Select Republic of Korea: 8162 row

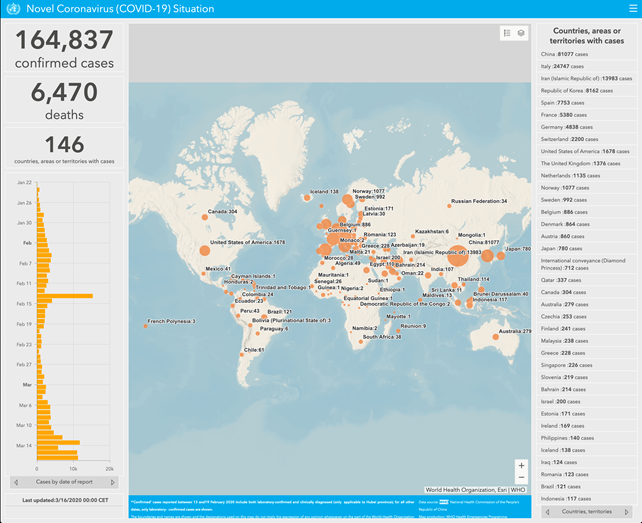(x=587, y=91)
